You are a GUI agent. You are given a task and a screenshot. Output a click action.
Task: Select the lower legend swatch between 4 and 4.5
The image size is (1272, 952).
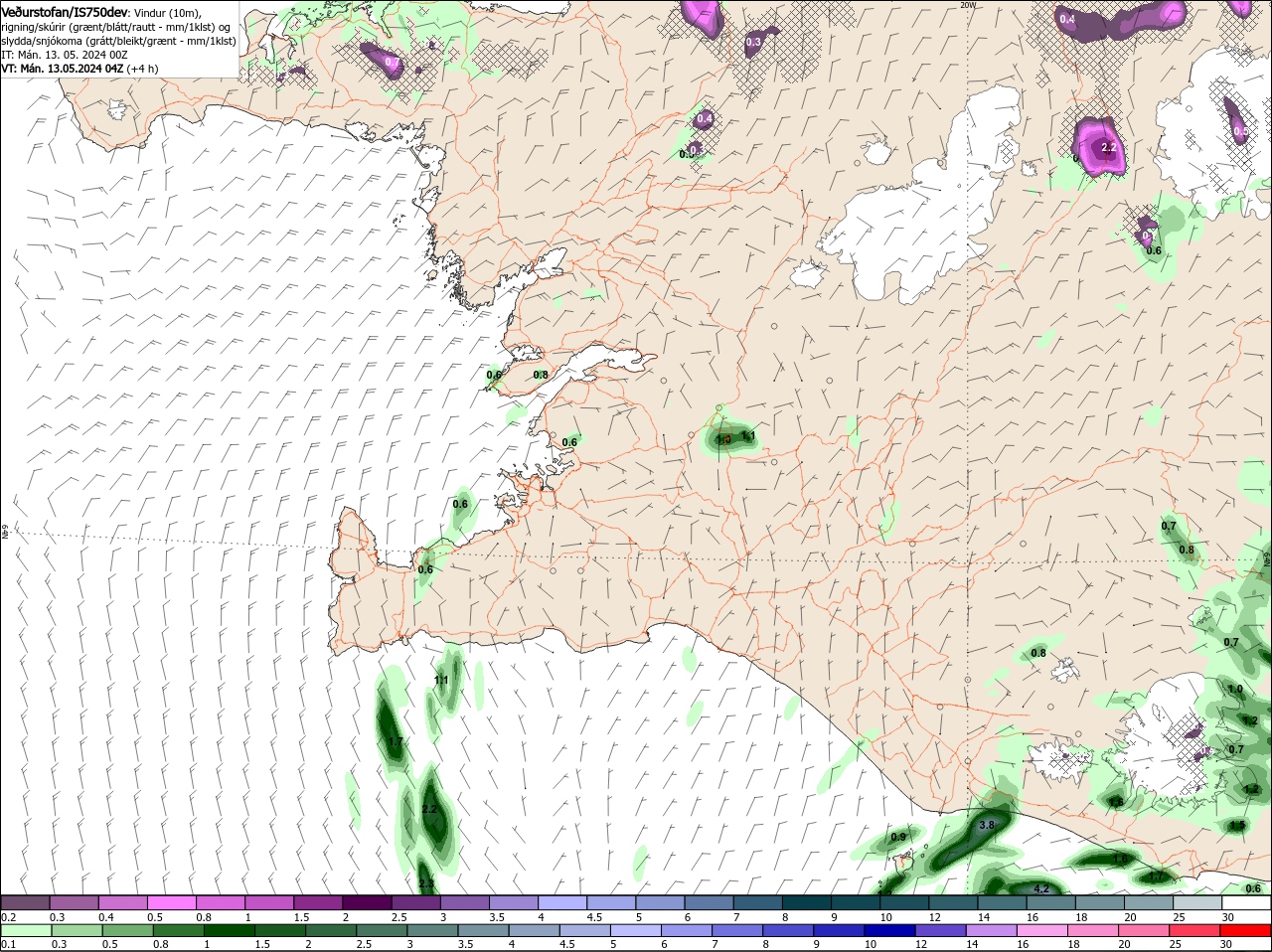536,930
